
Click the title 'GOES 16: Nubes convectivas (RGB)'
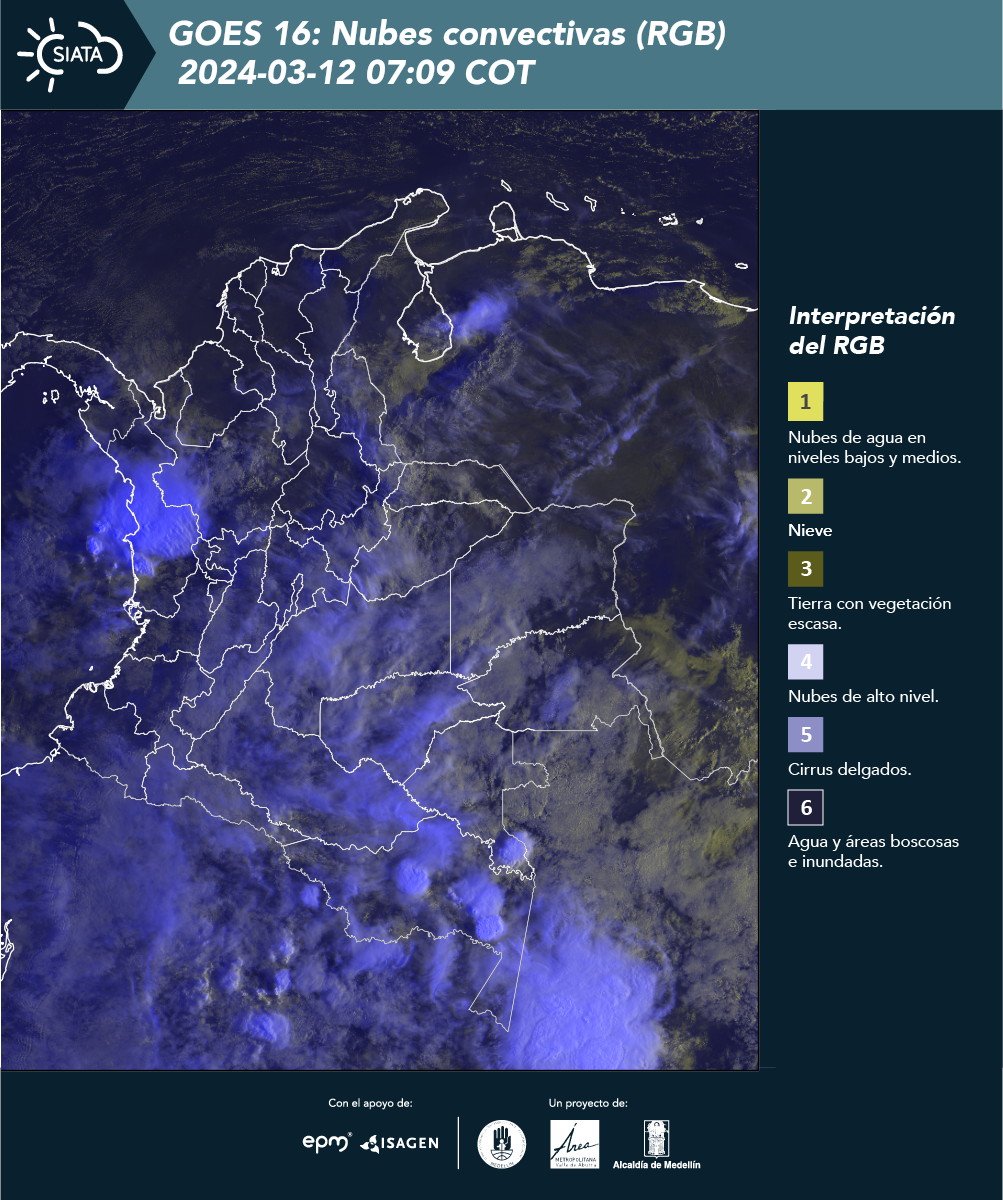[447, 35]
